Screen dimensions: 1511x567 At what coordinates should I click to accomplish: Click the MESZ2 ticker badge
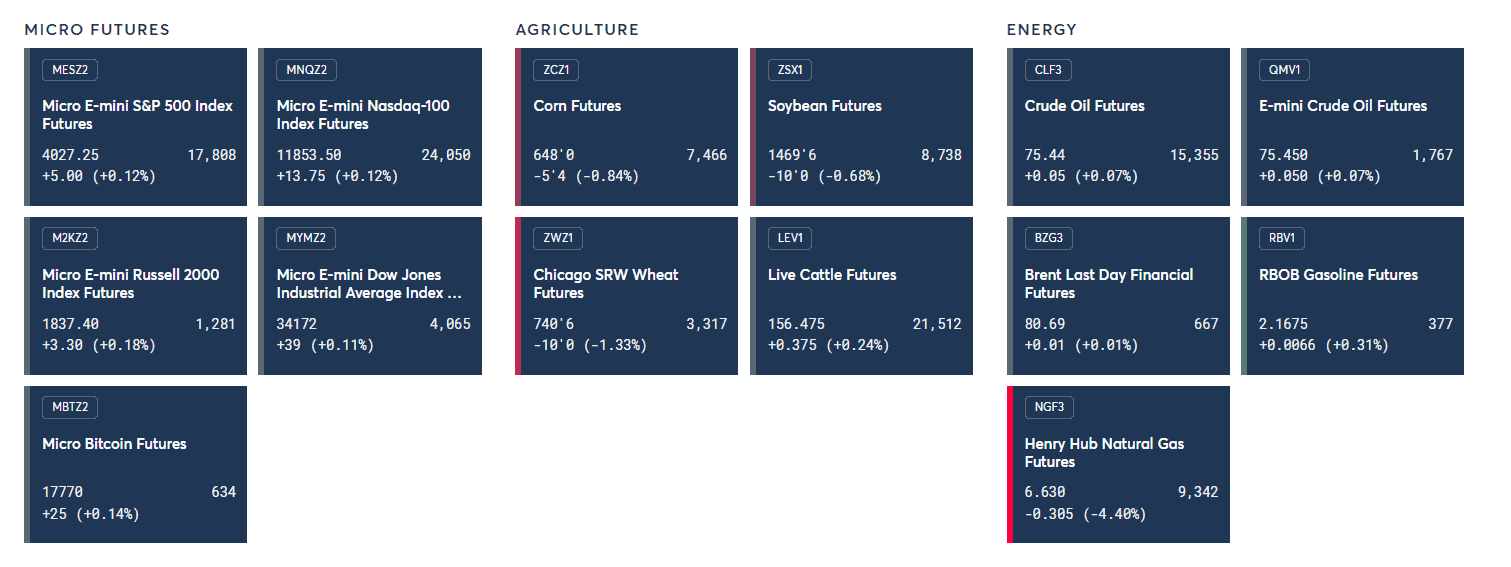pyautogui.click(x=69, y=70)
